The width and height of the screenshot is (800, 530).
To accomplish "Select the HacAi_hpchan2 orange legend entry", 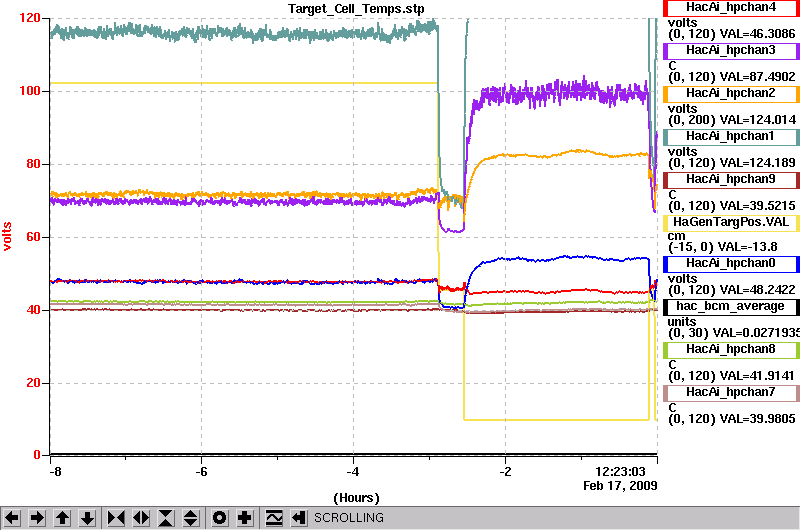I will click(x=731, y=93).
